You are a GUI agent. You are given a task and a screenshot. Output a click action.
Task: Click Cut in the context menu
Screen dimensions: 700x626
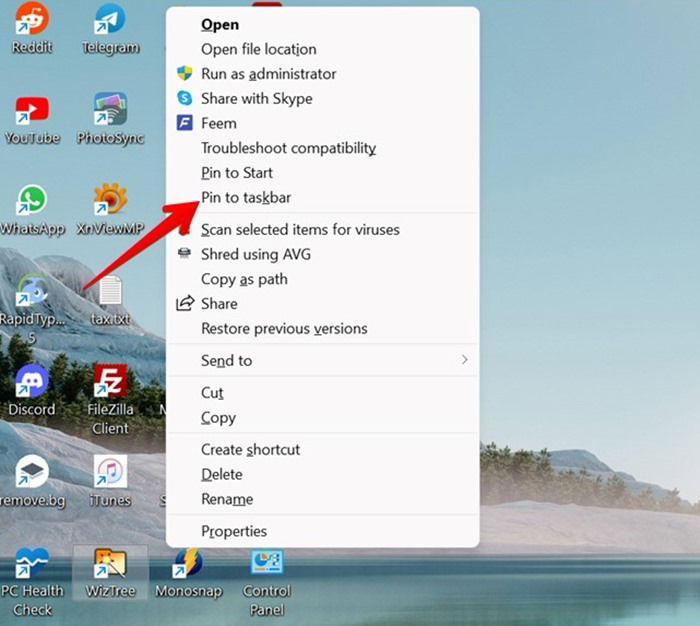(322, 392)
